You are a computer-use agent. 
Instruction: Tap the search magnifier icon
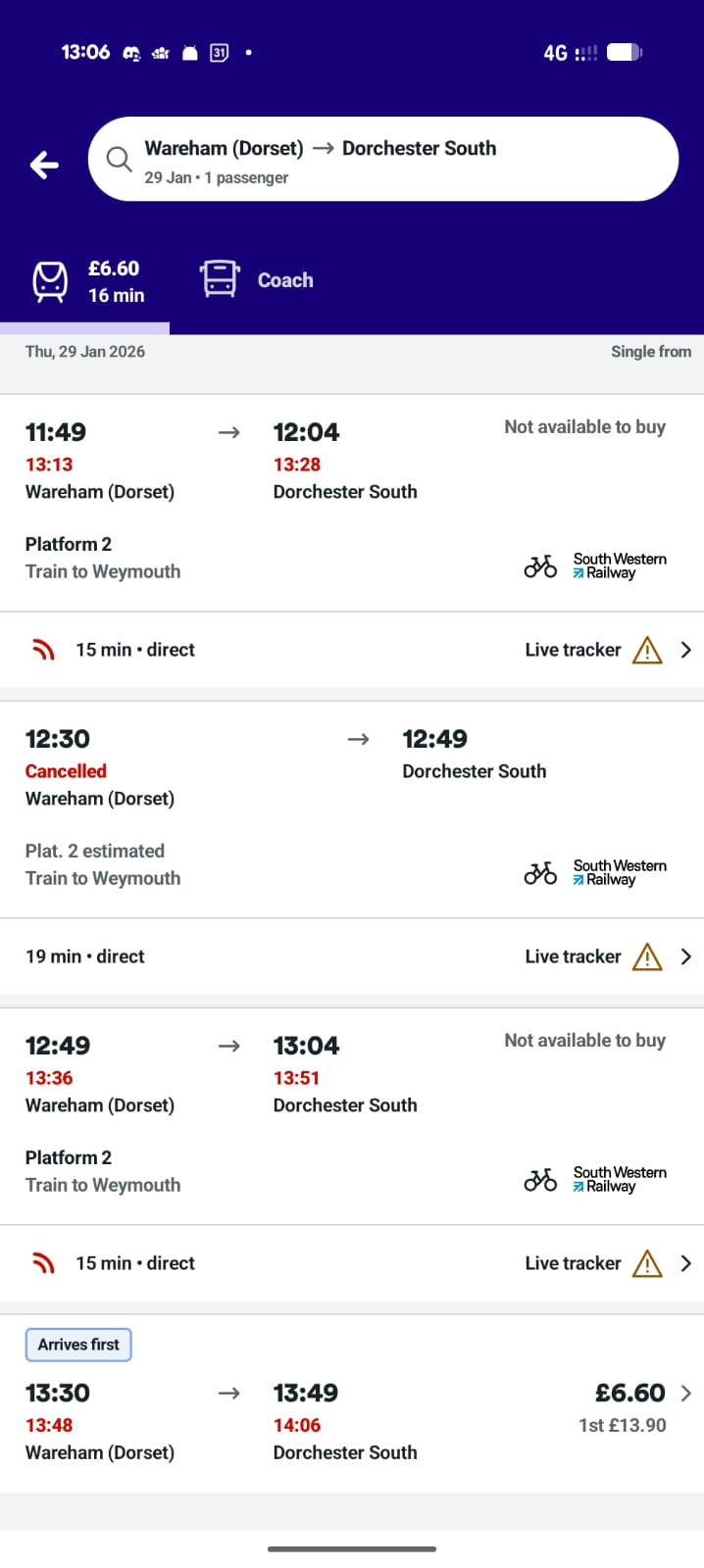click(119, 159)
